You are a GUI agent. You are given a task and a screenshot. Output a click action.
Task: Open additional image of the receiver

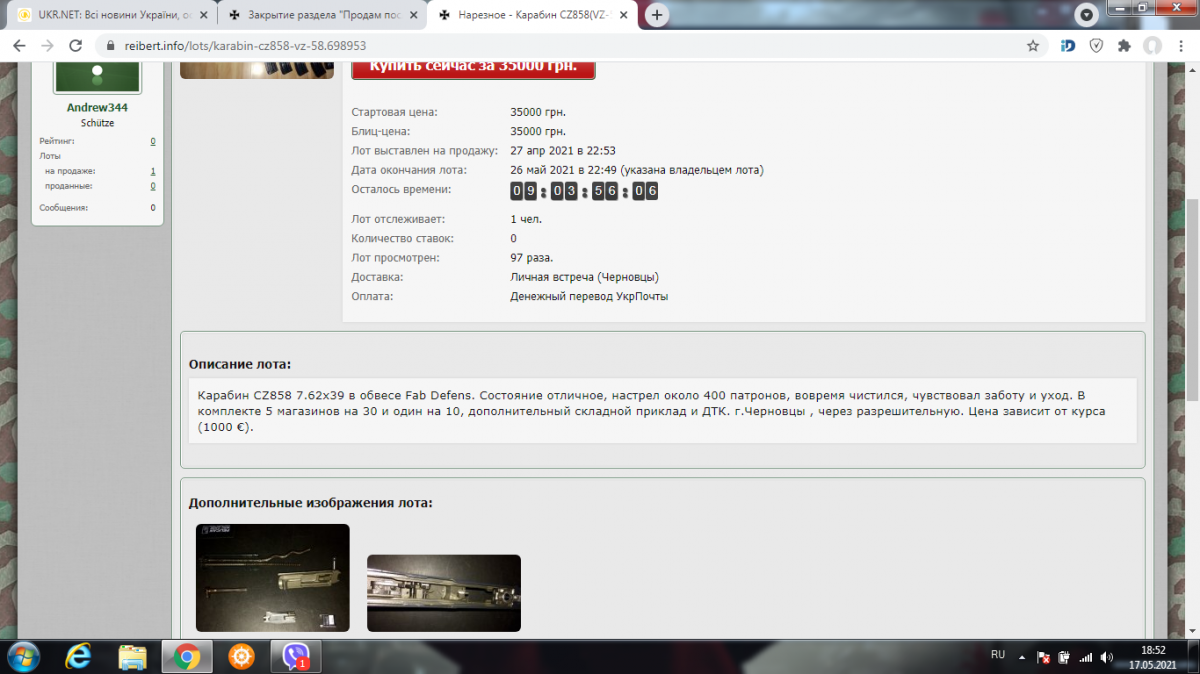coord(444,593)
